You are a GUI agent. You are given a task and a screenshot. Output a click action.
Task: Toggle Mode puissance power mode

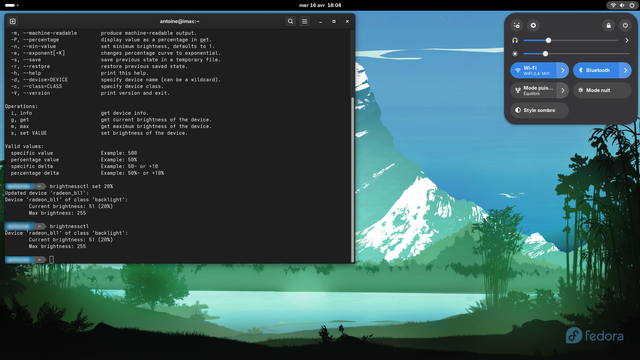(533, 90)
